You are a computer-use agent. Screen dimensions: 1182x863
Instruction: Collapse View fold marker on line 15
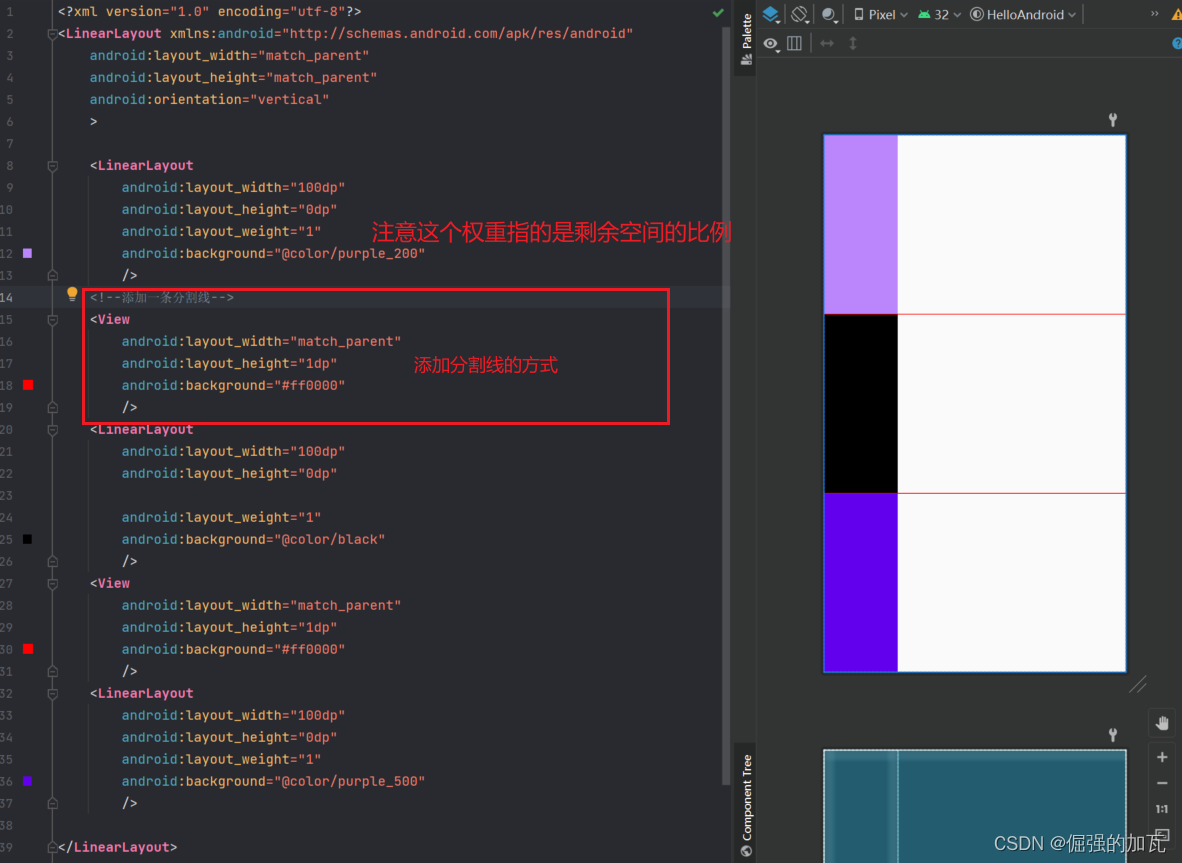[x=53, y=320]
